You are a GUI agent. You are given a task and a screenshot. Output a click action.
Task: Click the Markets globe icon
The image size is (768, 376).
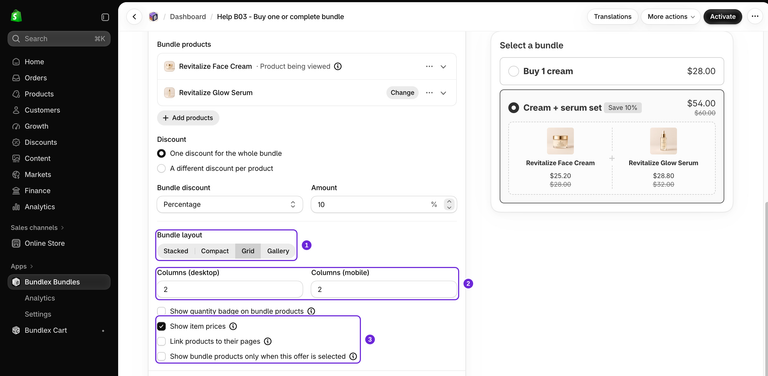16,175
